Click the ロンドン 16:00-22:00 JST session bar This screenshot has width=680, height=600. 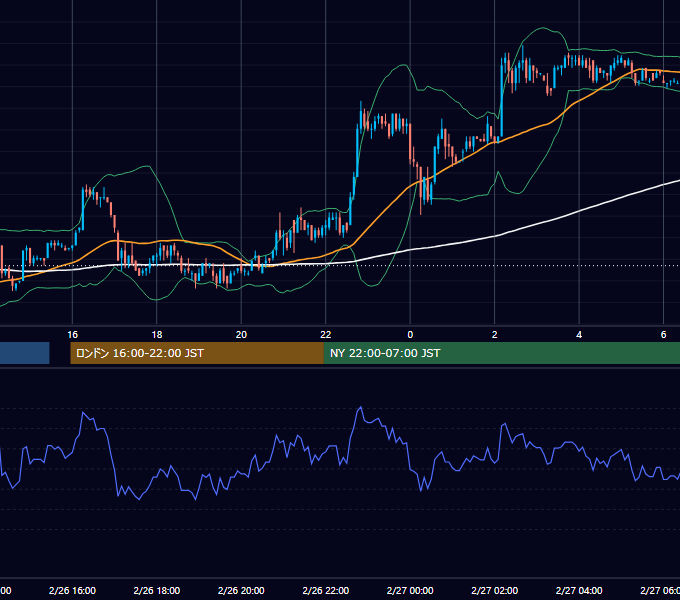coord(197,353)
